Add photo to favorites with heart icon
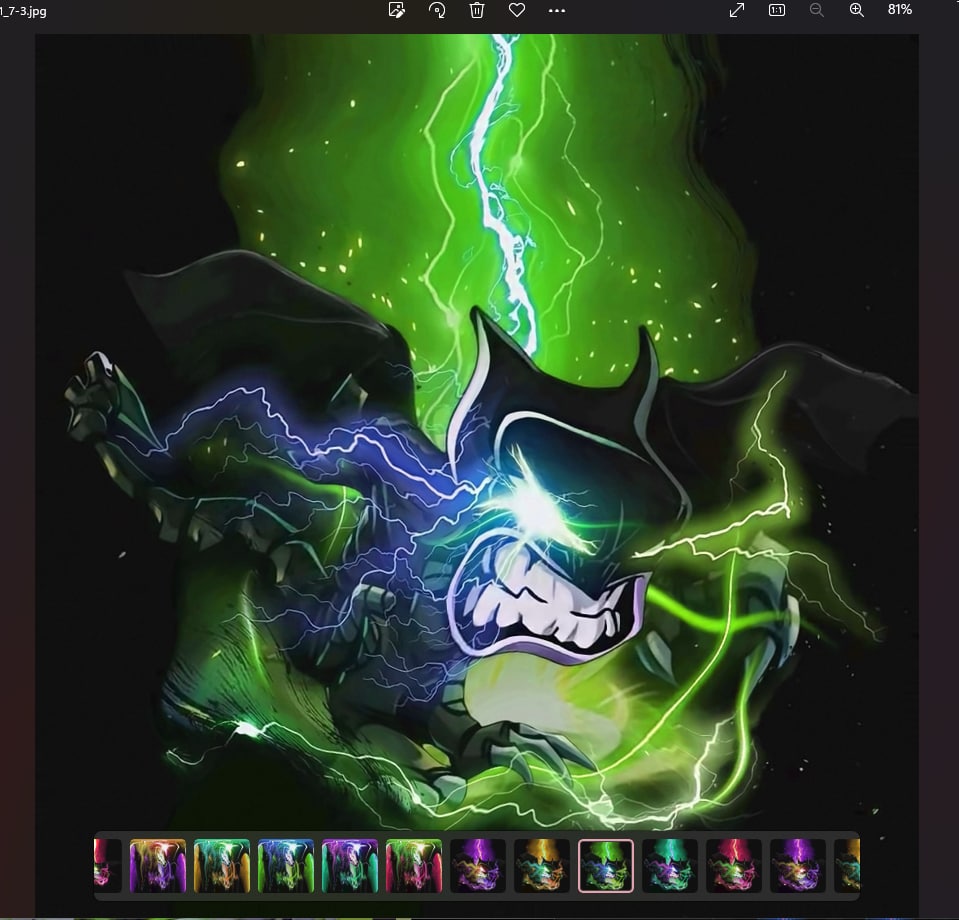This screenshot has height=920, width=959. pos(517,10)
